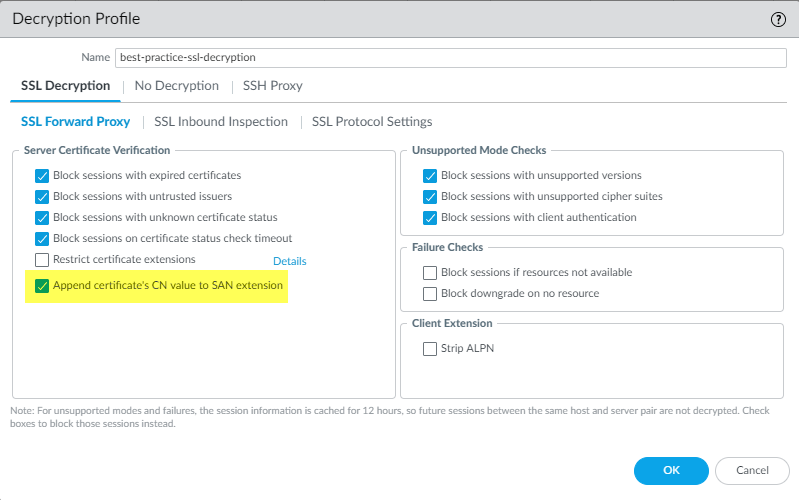Screen dimensions: 799x500
Task: Check Block downgrade on no resource
Action: (x=430, y=293)
